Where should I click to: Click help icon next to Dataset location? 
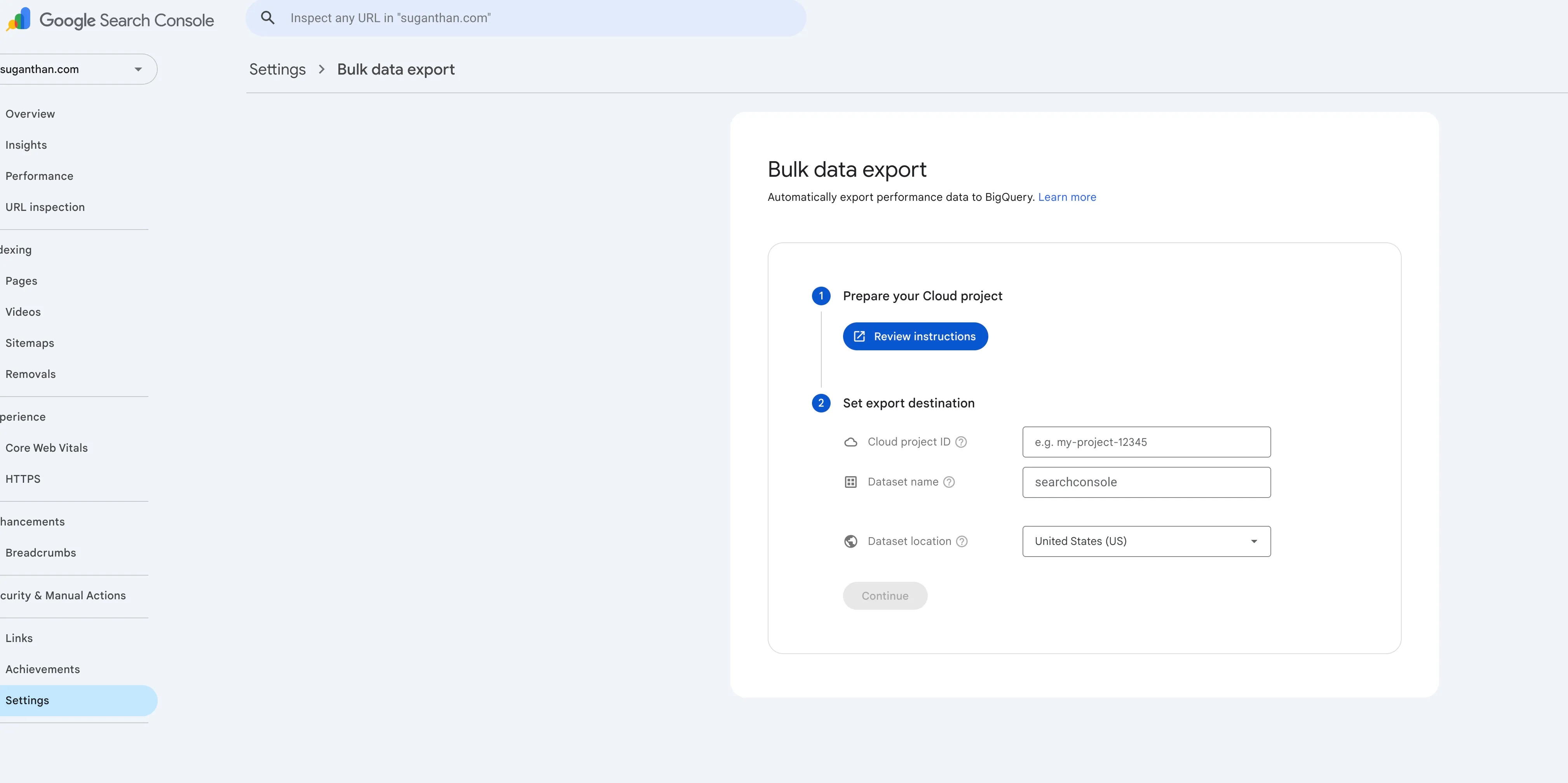[x=962, y=541]
